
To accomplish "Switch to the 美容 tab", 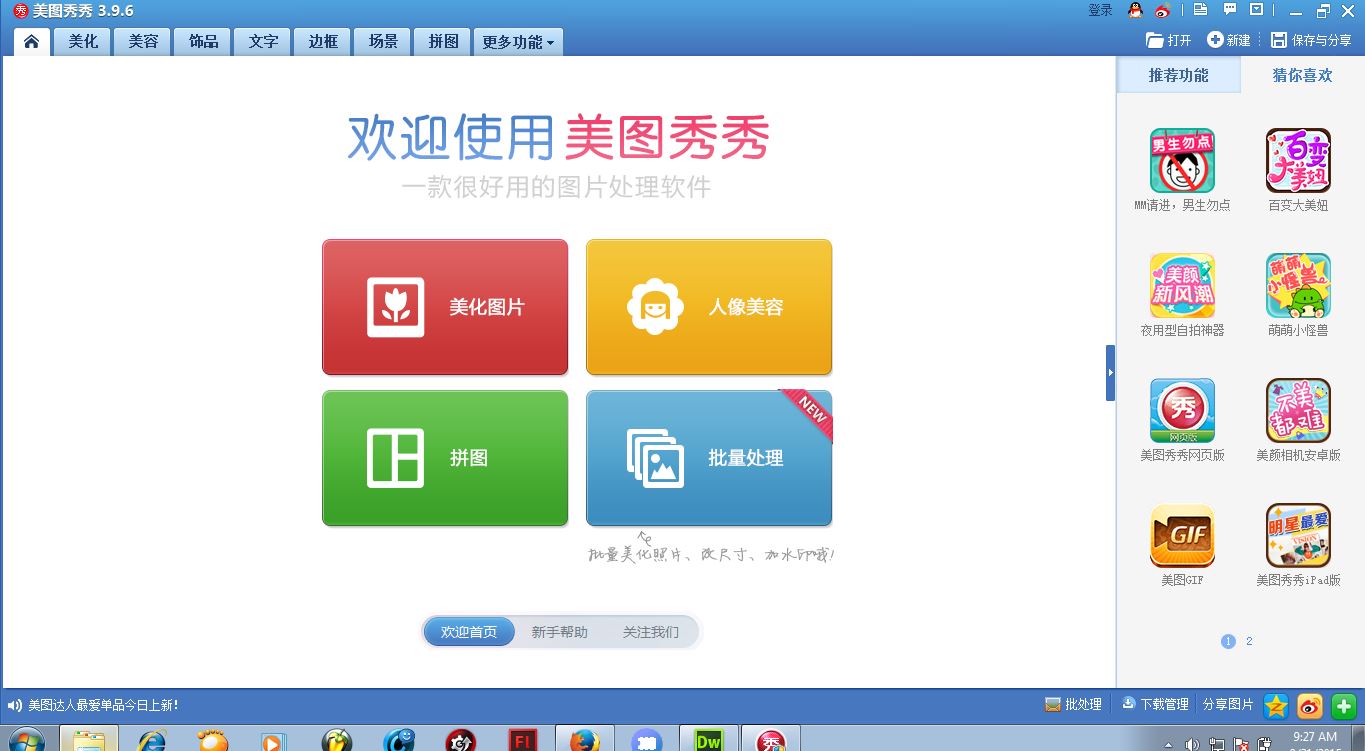I will coord(142,41).
